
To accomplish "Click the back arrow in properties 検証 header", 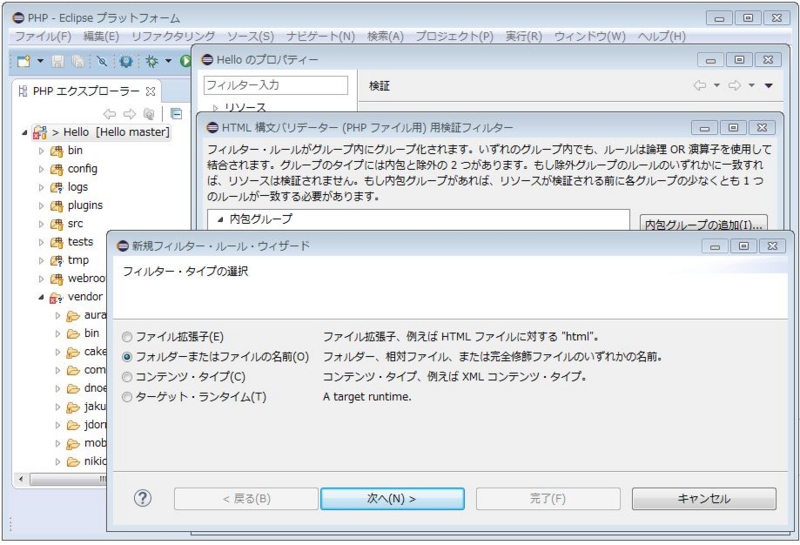I will (x=700, y=86).
